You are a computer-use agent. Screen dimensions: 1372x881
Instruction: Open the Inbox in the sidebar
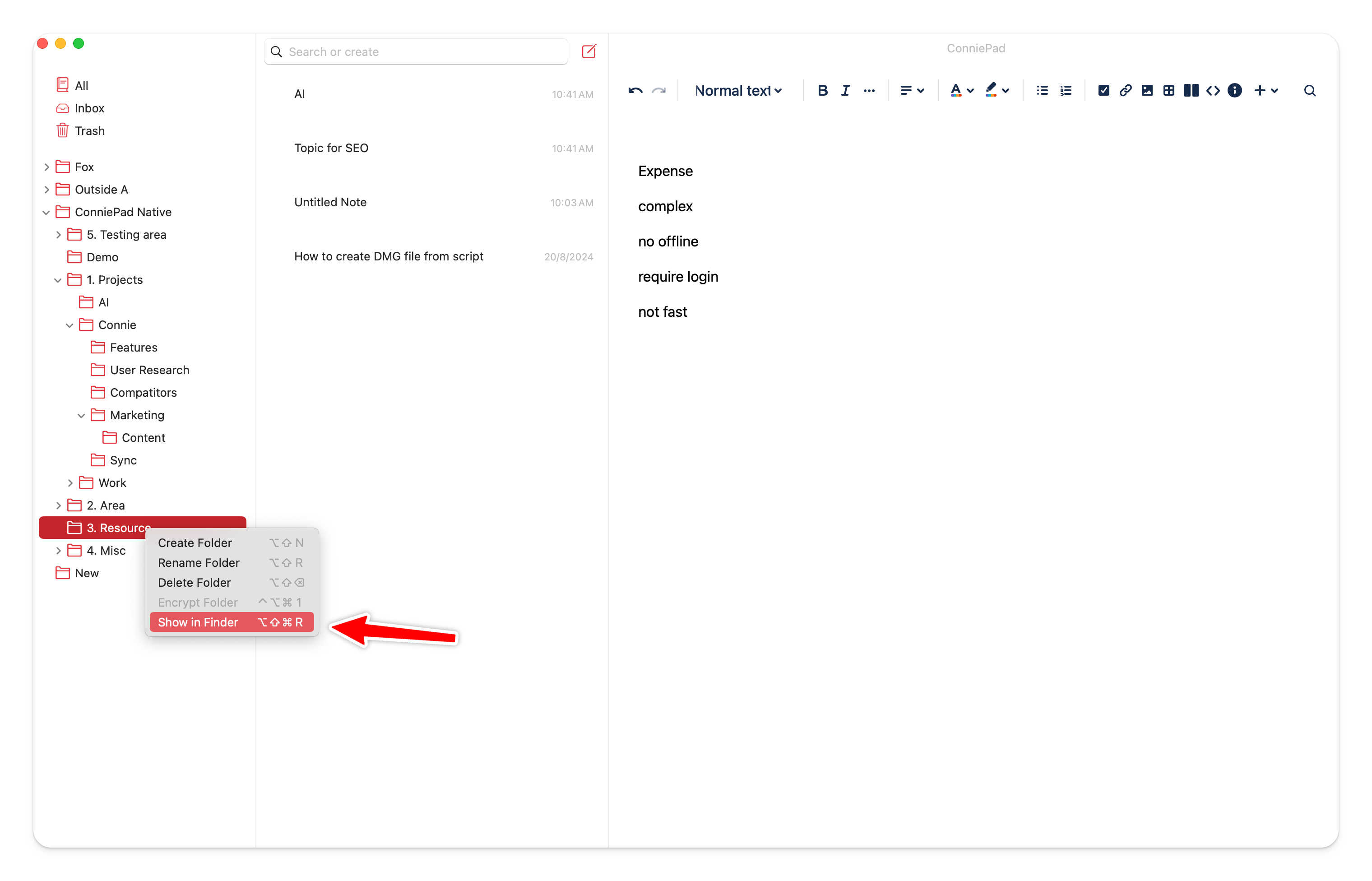89,108
